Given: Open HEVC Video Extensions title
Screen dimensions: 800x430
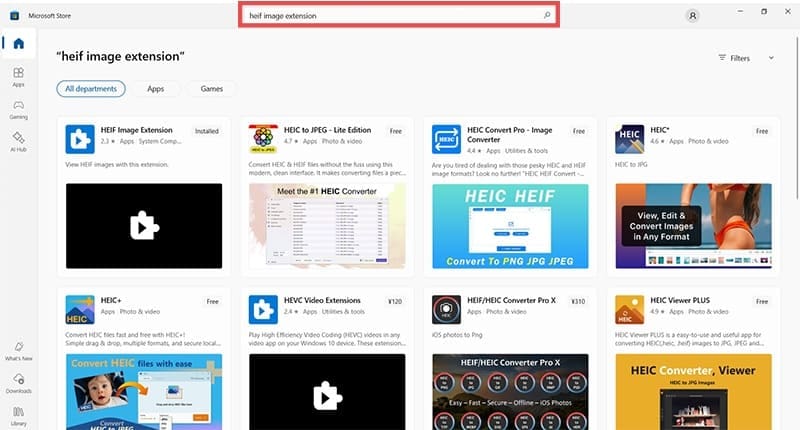Looking at the screenshot, I should click(322, 300).
